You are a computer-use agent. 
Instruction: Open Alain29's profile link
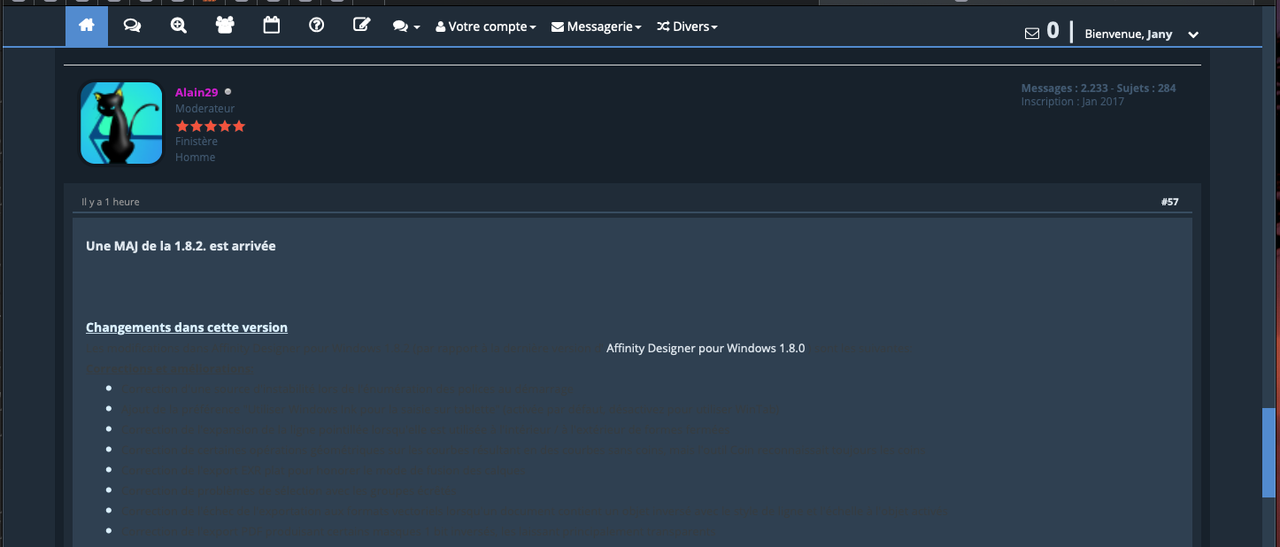[196, 92]
